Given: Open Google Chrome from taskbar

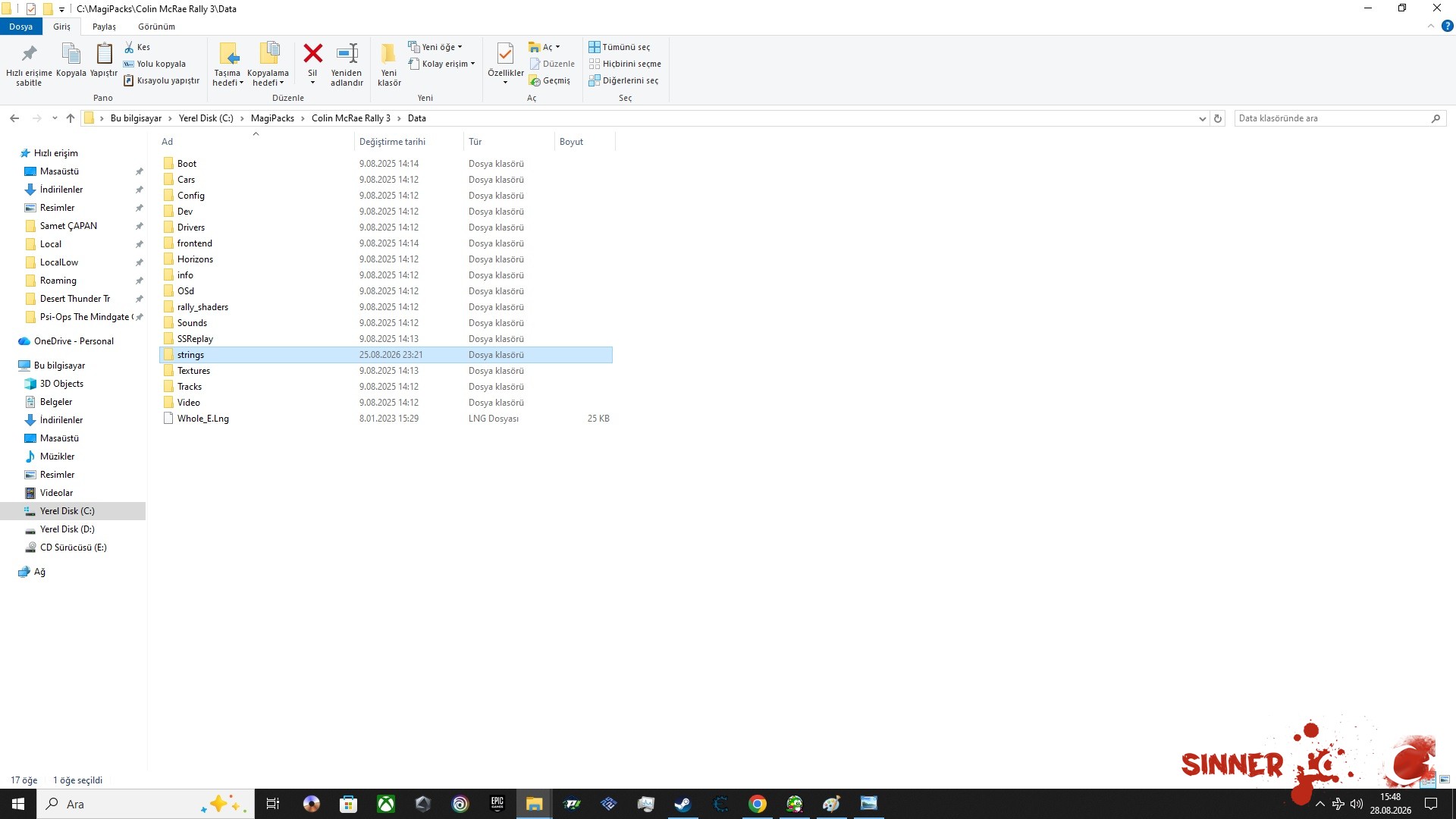Looking at the screenshot, I should [757, 804].
